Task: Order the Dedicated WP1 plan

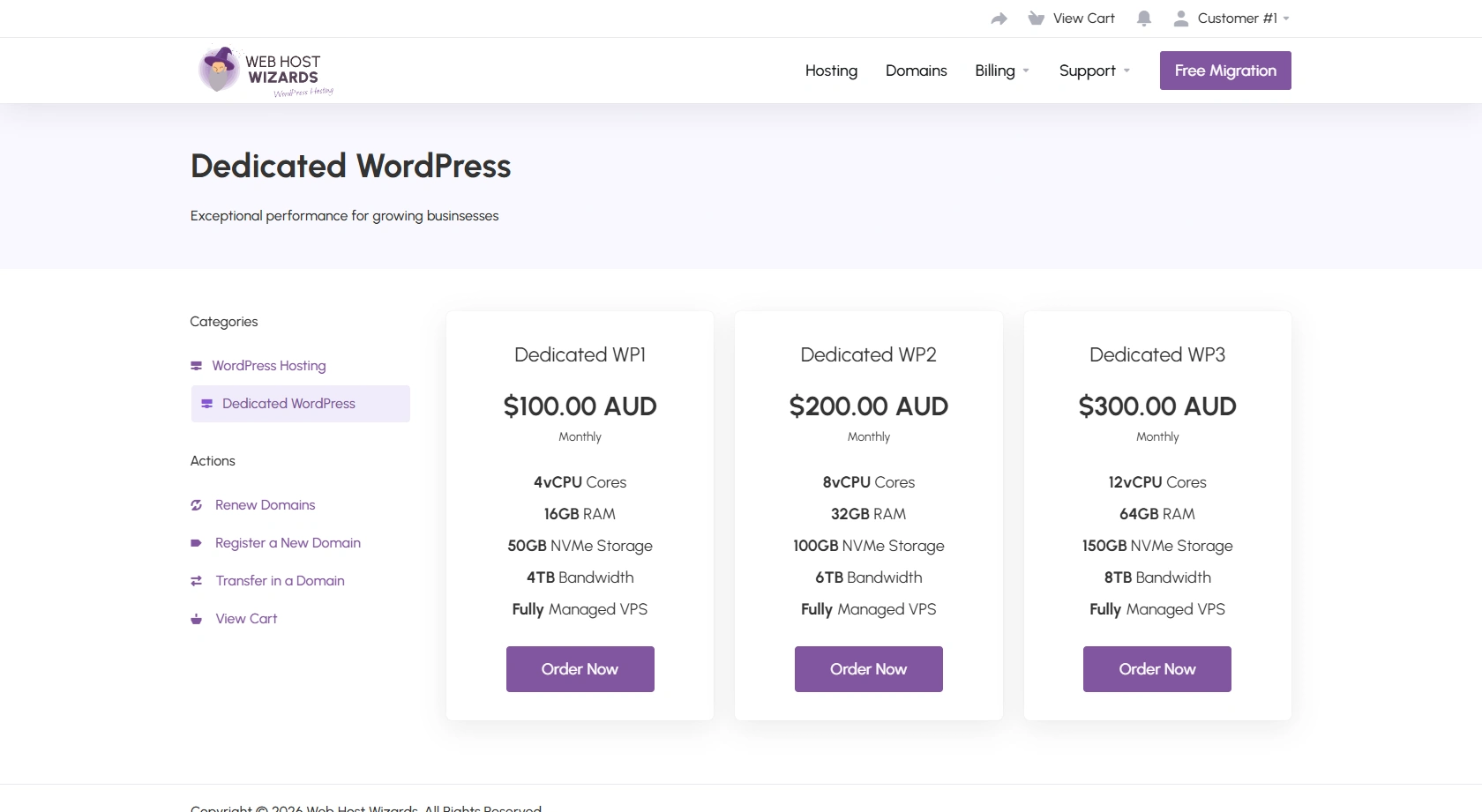Action: coord(580,669)
